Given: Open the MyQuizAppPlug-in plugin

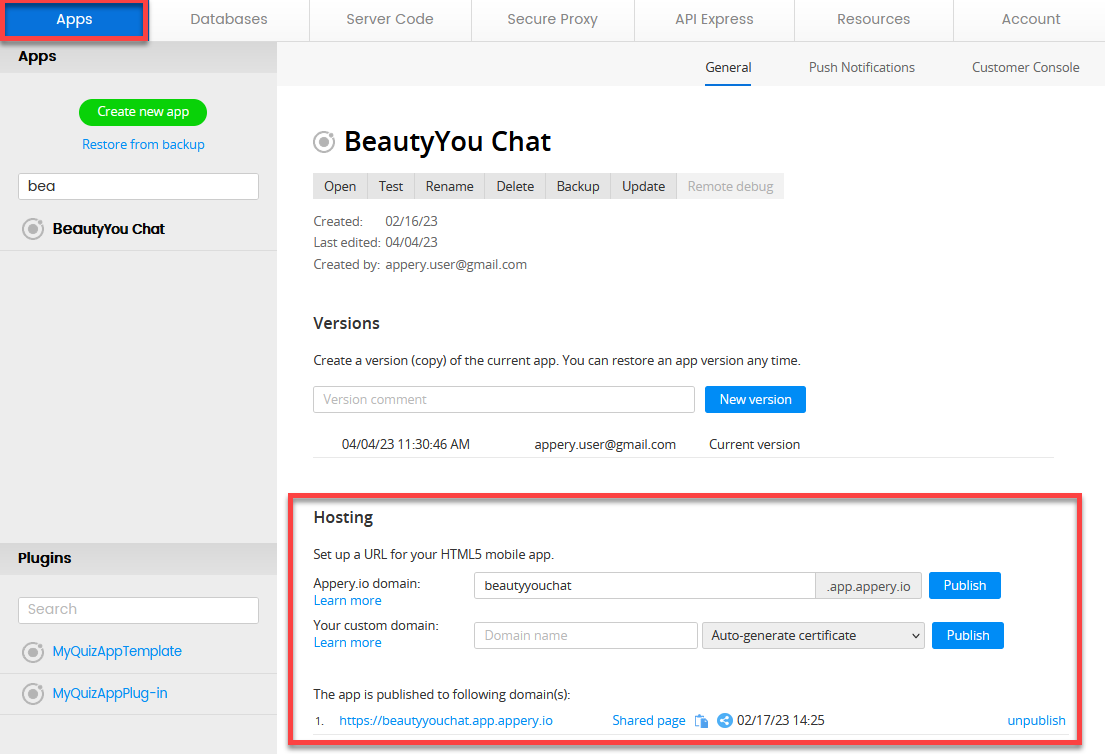Looking at the screenshot, I should [110, 693].
